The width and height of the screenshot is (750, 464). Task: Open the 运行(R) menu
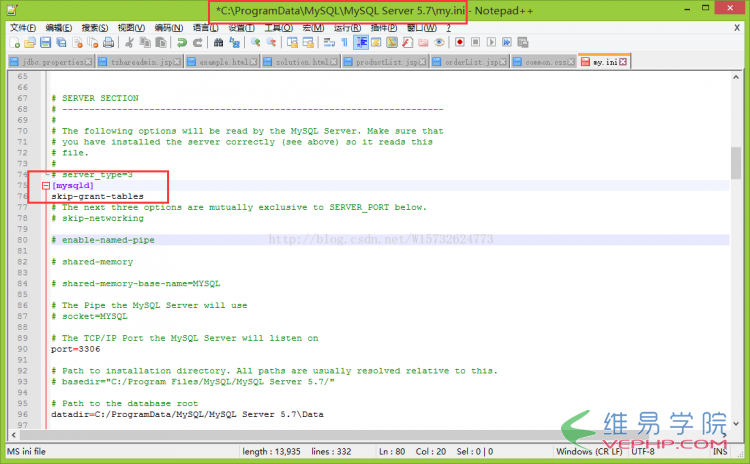click(347, 28)
